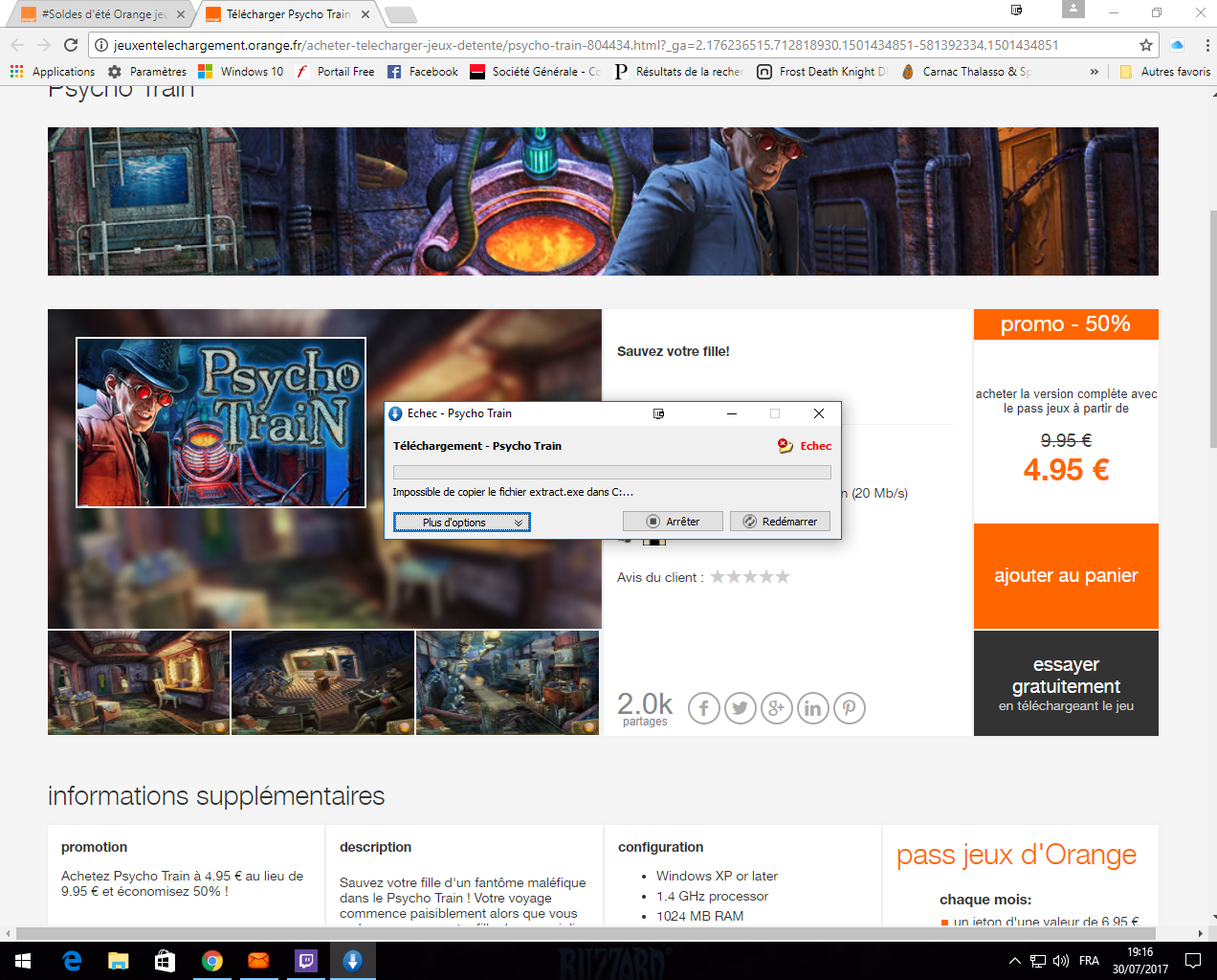Bookmark this page with the star icon

[1146, 45]
